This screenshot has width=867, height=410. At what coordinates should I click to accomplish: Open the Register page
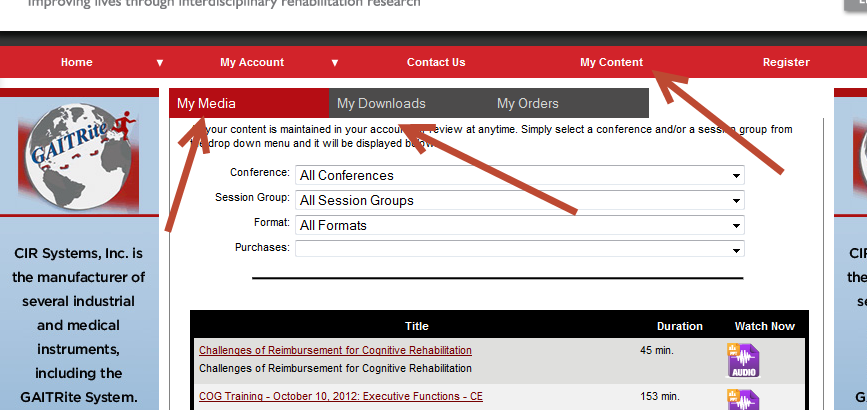[x=786, y=62]
